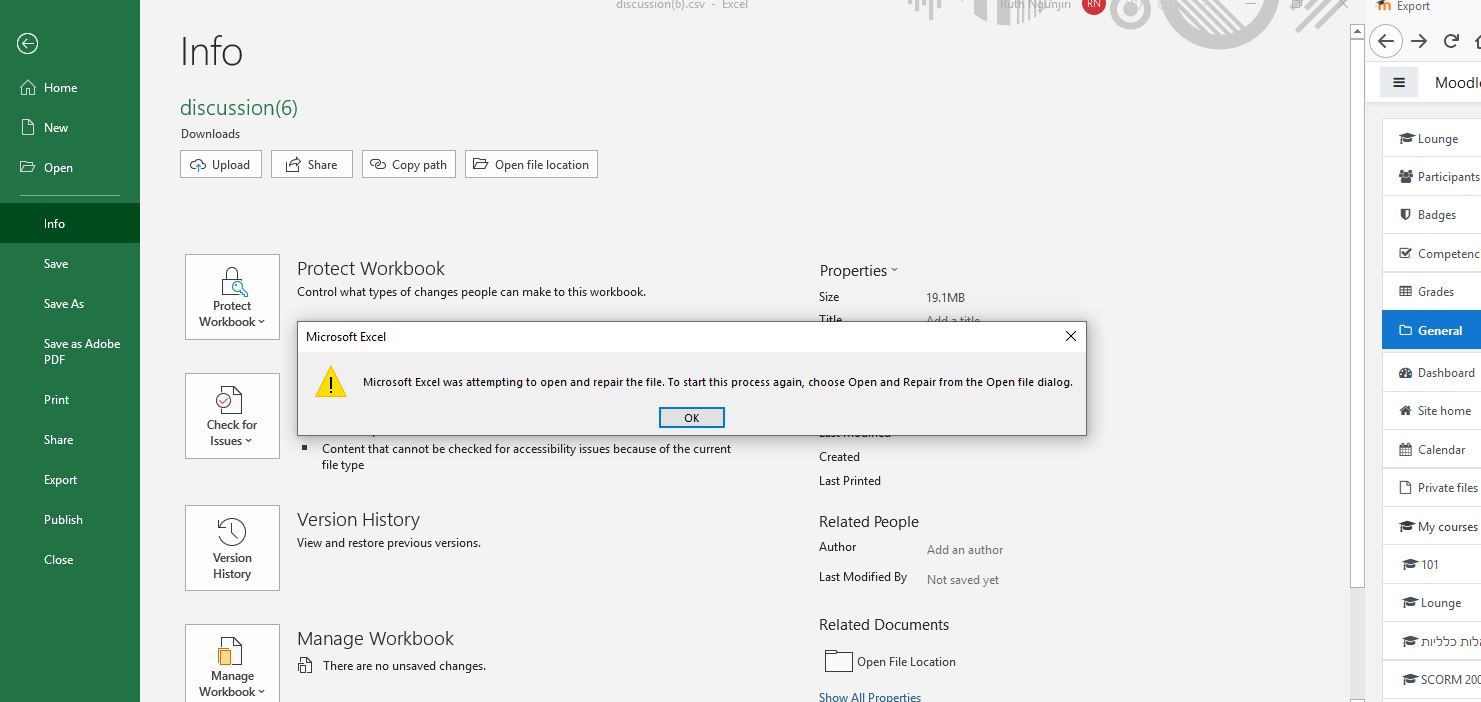1481x702 pixels.
Task: Select the General section in Moodle
Action: 1432,330
